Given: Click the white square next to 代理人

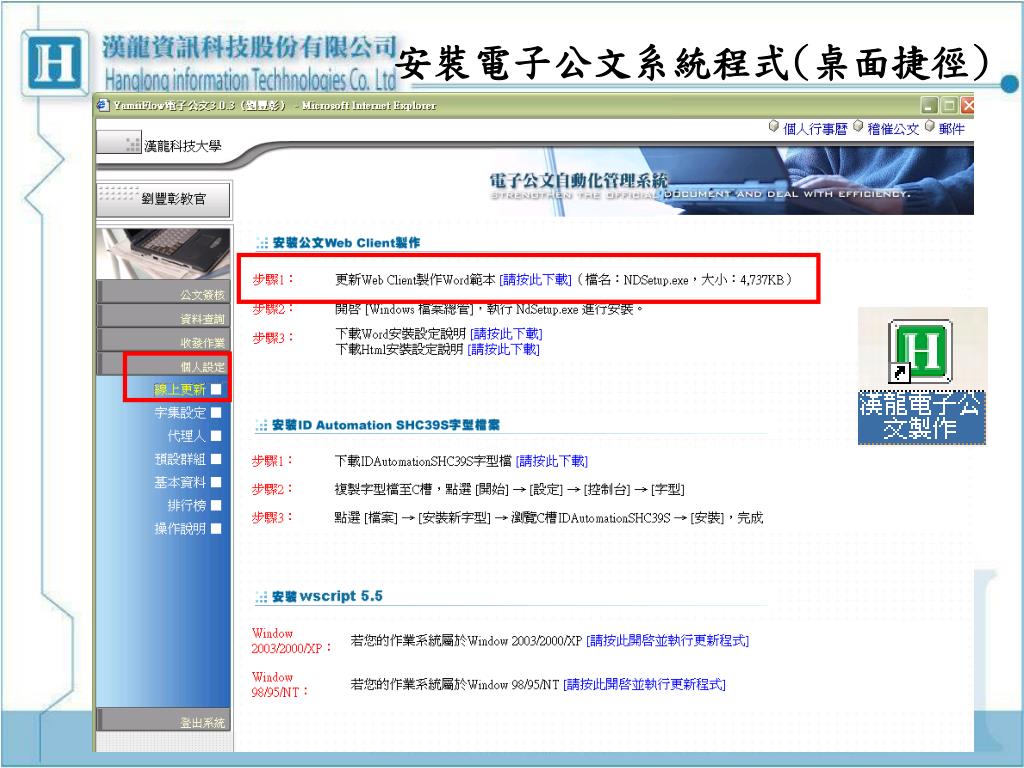Looking at the screenshot, I should point(216,436).
